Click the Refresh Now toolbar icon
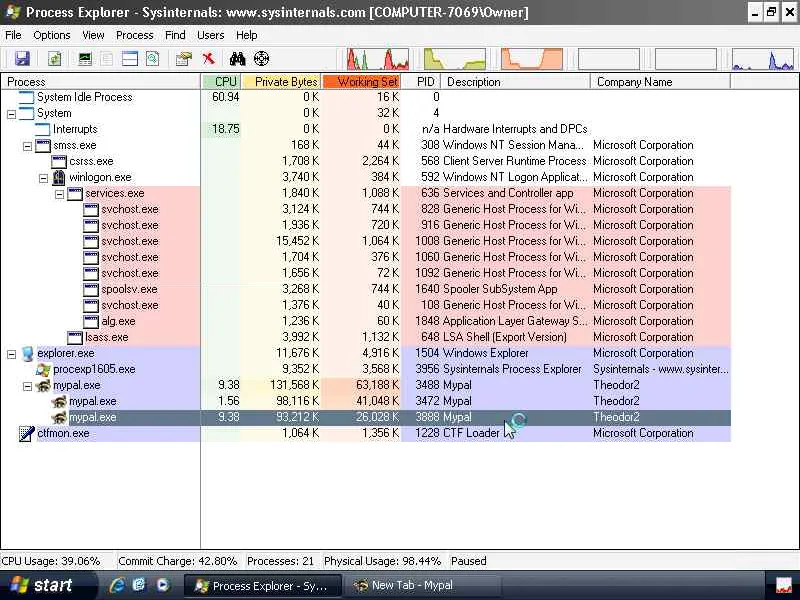This screenshot has width=800, height=600. pos(55,59)
